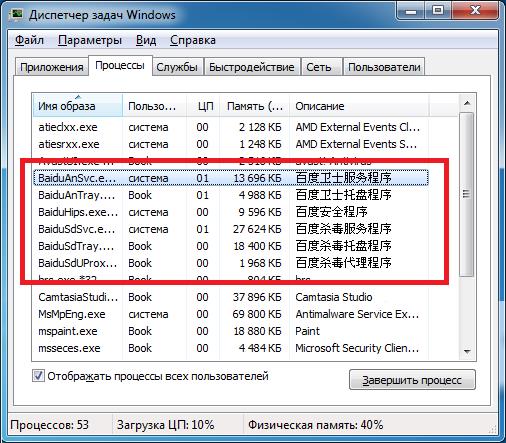Open the Быстродействие tab
Screen dimensions: 506x443
point(252,67)
